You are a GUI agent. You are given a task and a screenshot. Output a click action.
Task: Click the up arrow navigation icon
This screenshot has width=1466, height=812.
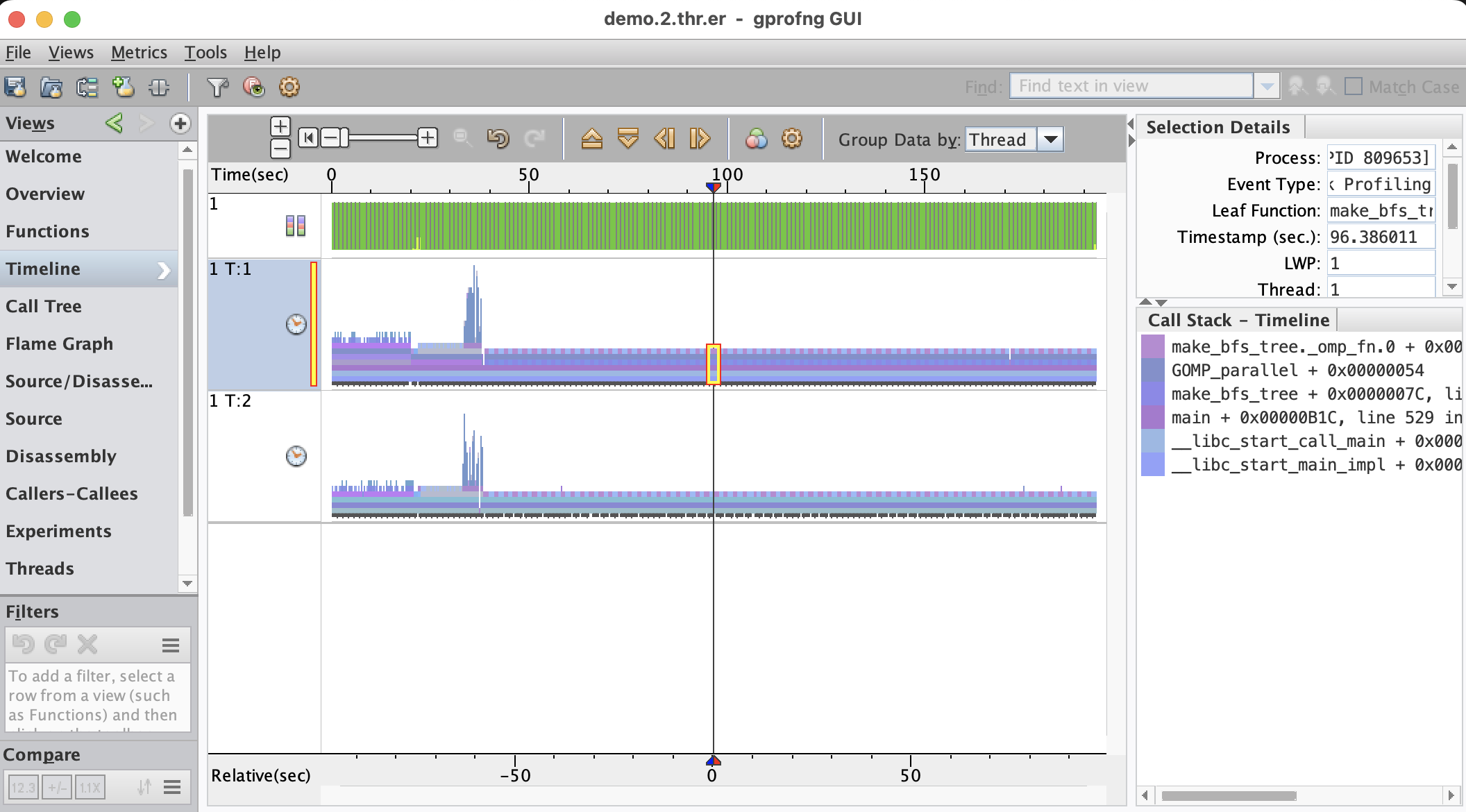pos(591,139)
